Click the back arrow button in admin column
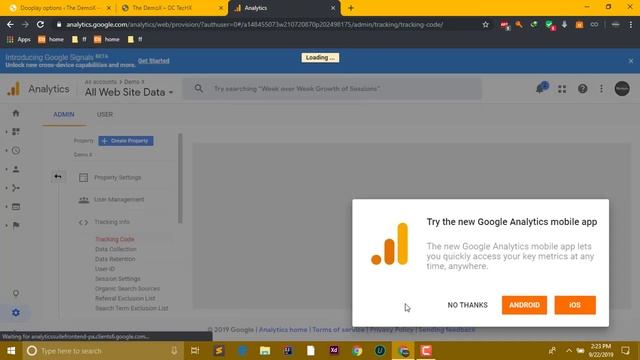The width and height of the screenshot is (640, 360). (58, 176)
